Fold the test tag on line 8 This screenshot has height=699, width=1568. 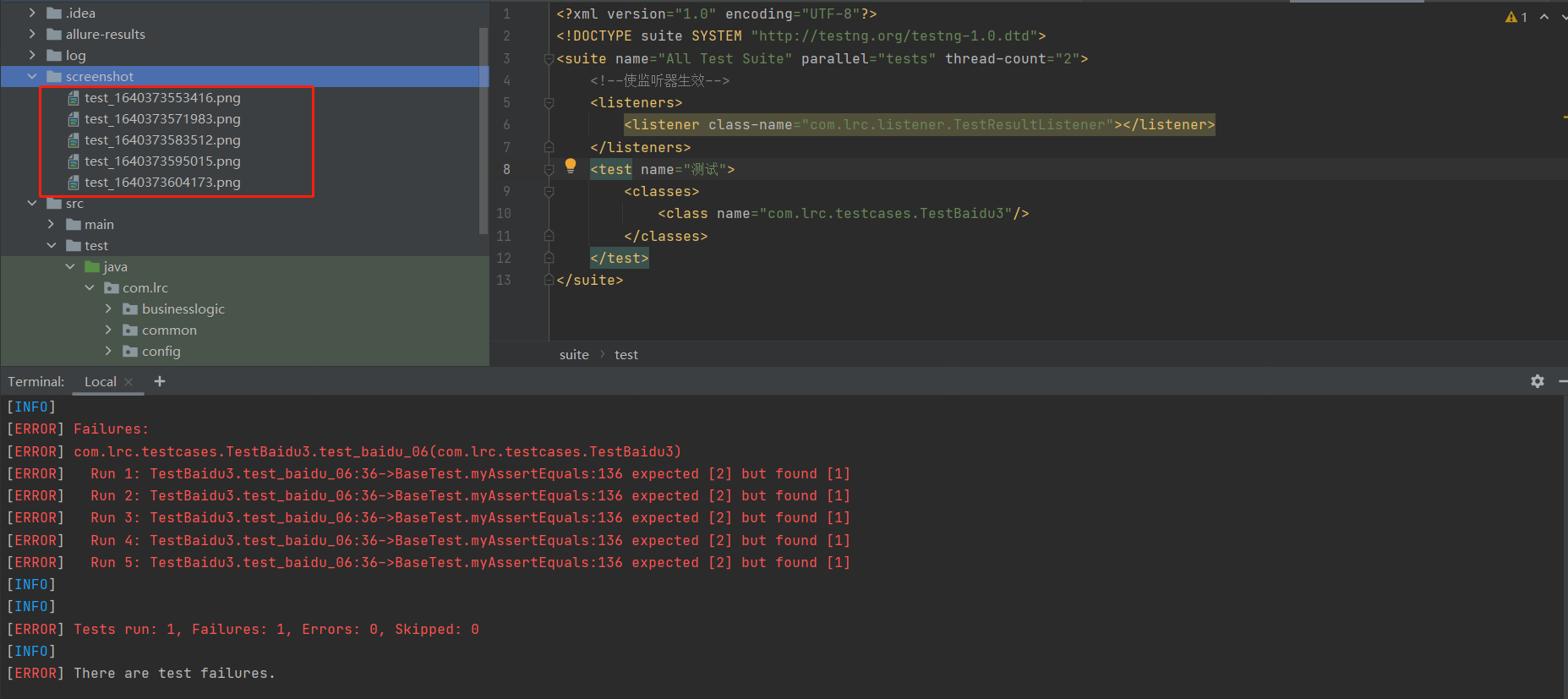pyautogui.click(x=549, y=169)
